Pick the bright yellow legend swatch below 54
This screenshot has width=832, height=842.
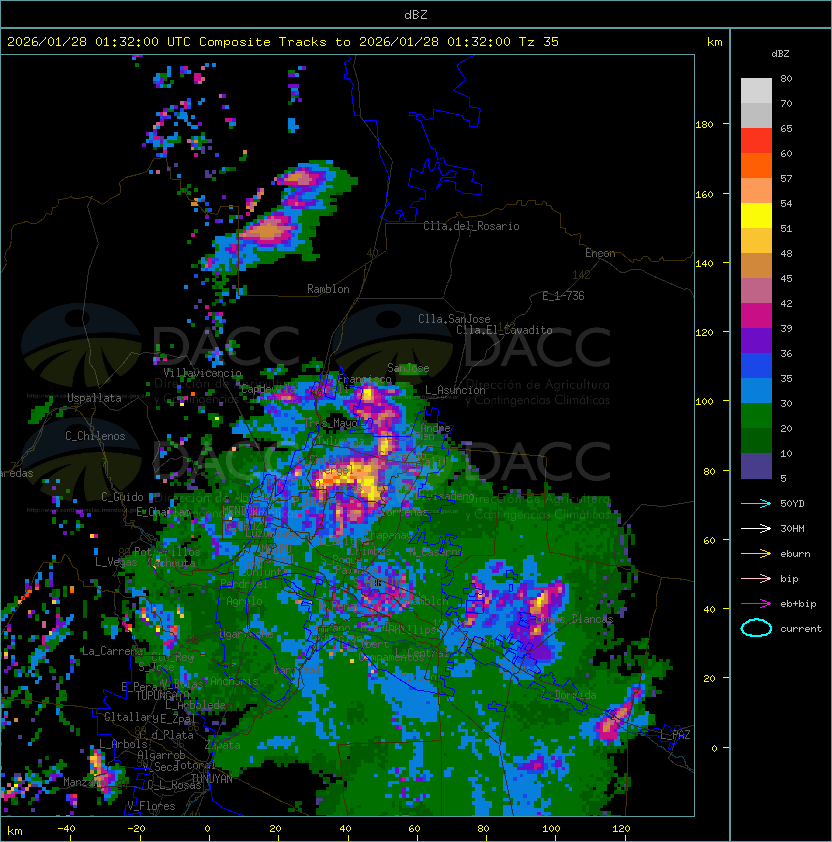[756, 216]
